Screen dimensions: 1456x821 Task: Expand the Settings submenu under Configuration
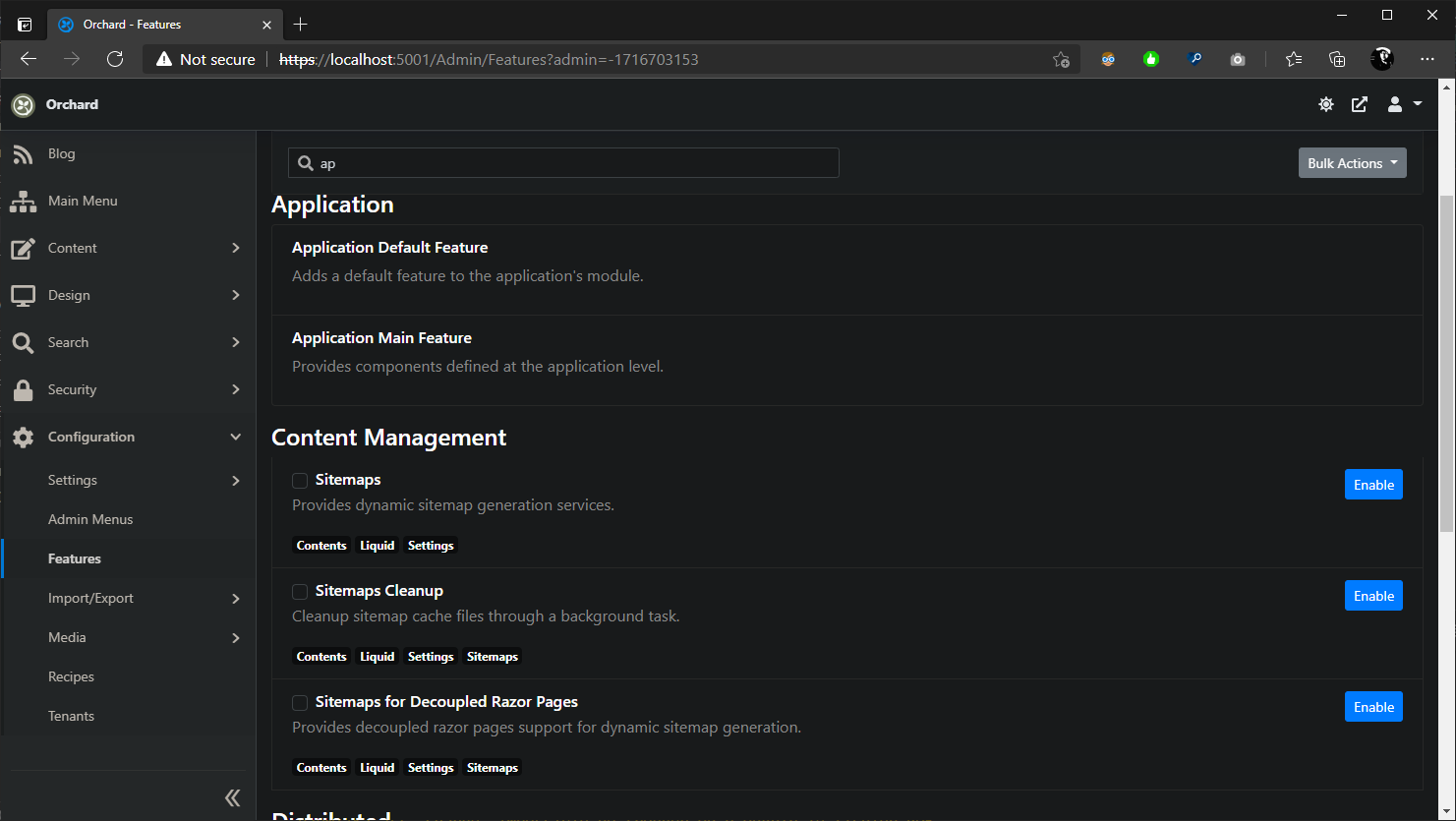pyautogui.click(x=72, y=480)
